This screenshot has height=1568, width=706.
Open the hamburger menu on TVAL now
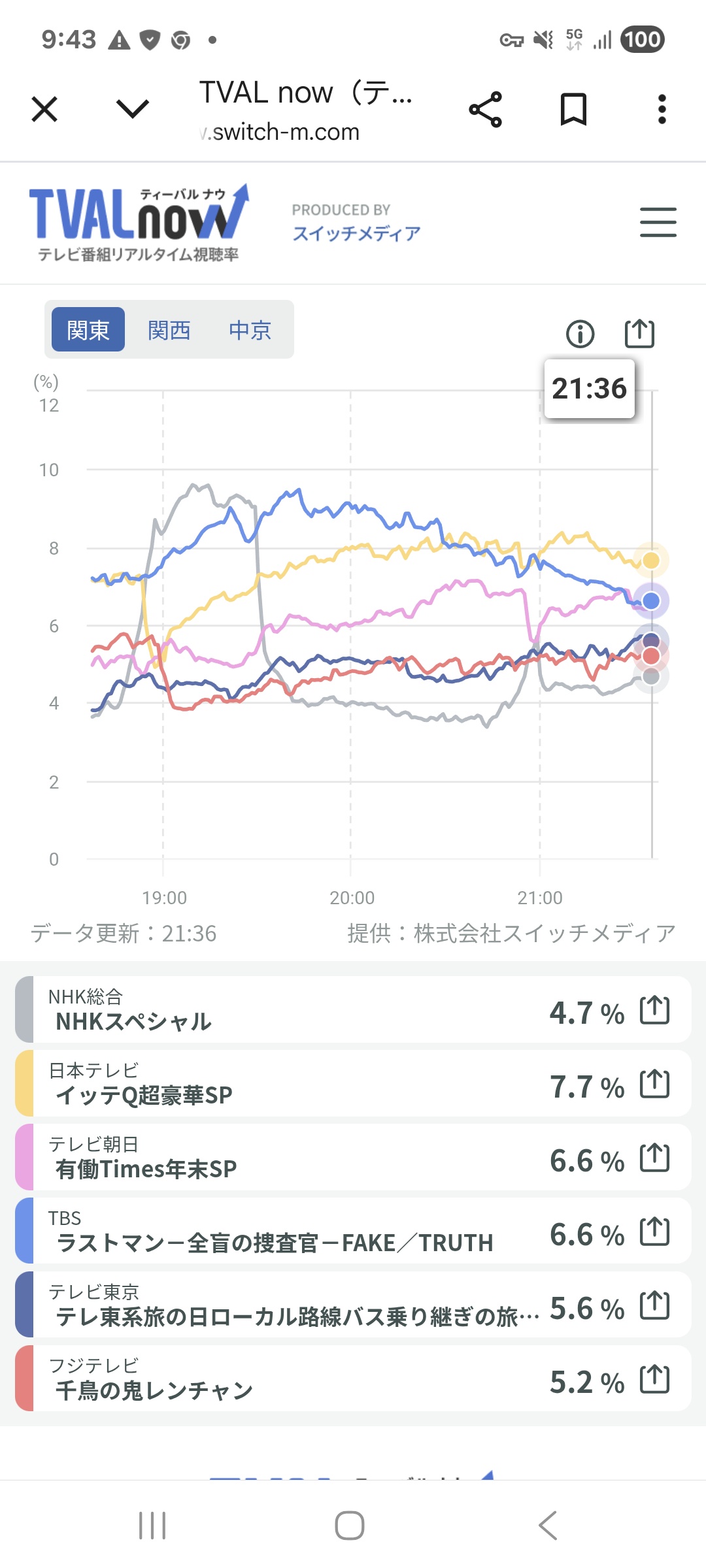coord(658,222)
